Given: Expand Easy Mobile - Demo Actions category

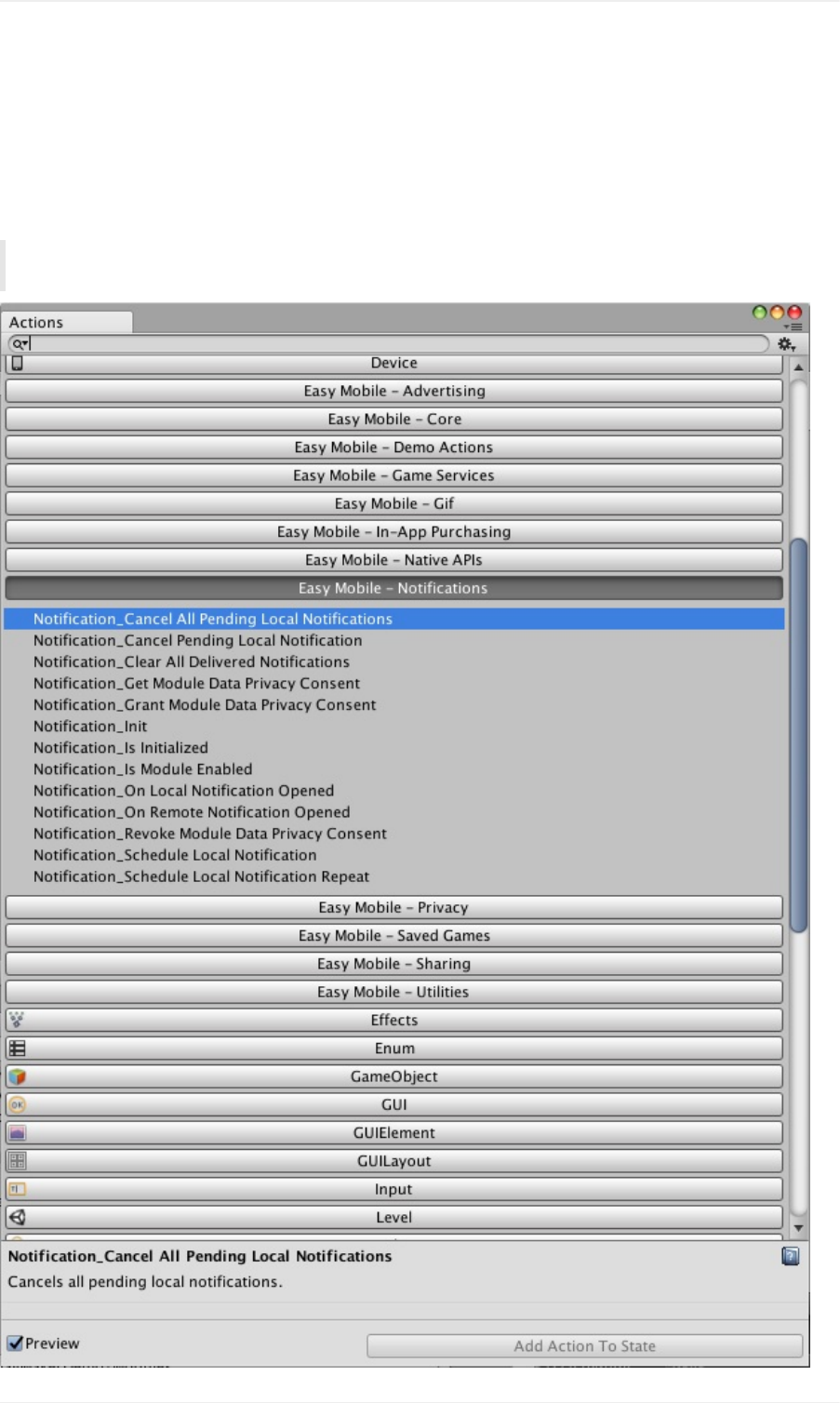Looking at the screenshot, I should tap(394, 448).
